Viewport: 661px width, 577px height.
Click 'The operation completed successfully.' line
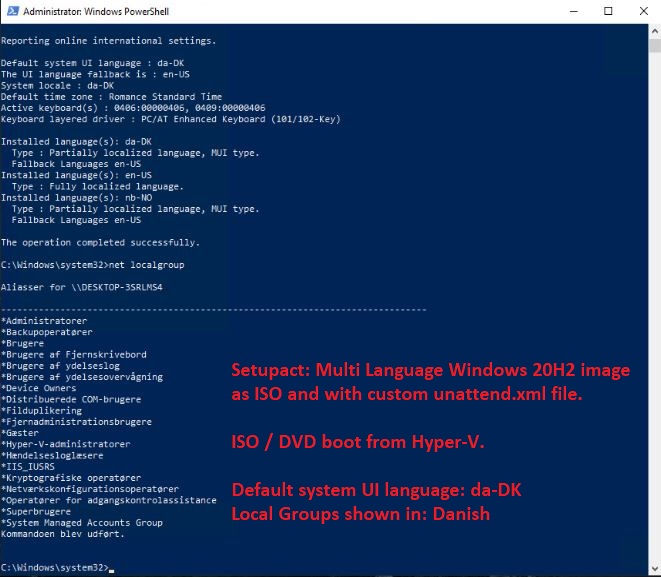point(100,243)
